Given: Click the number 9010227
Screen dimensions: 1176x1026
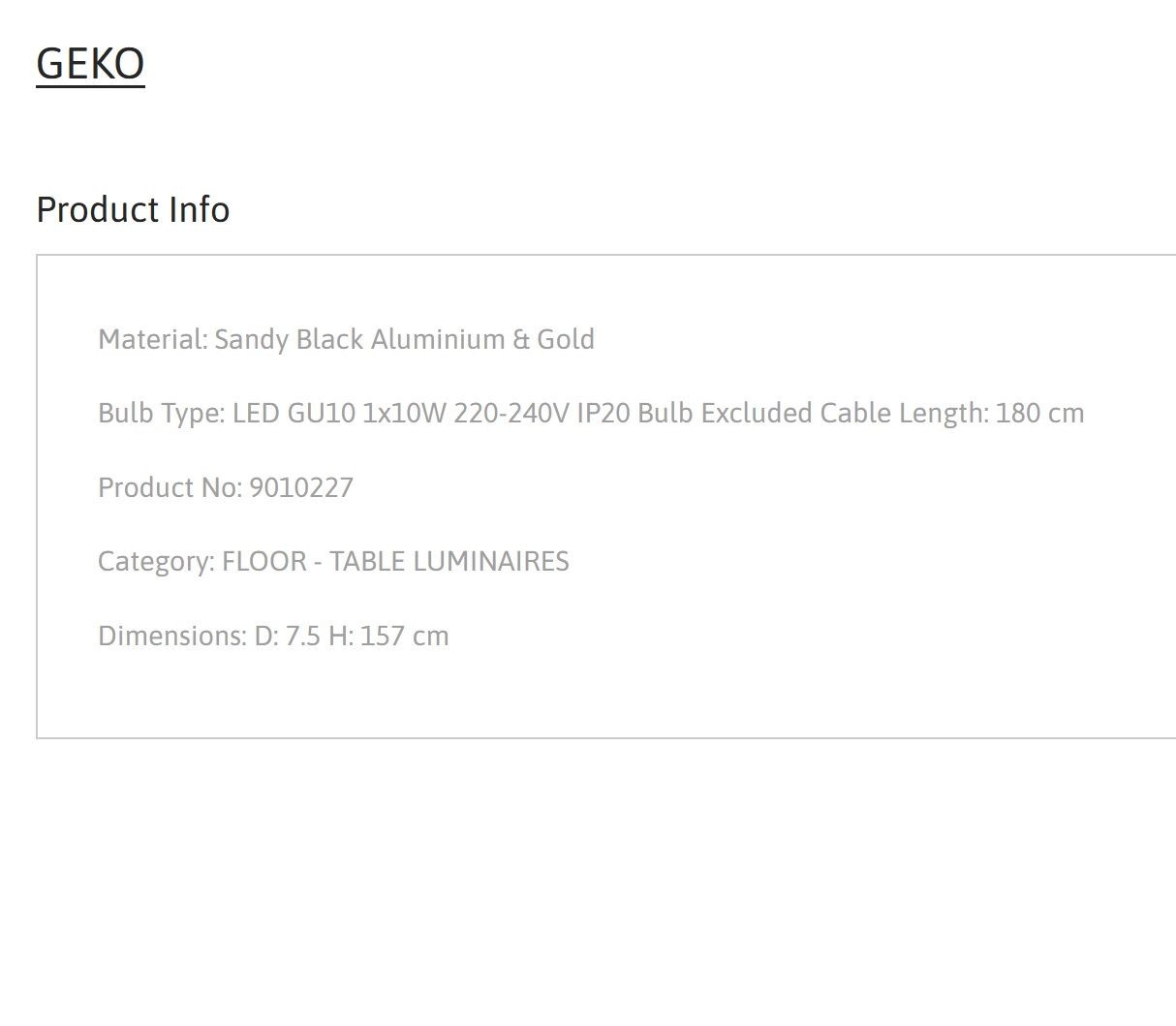Looking at the screenshot, I should pos(301,487).
